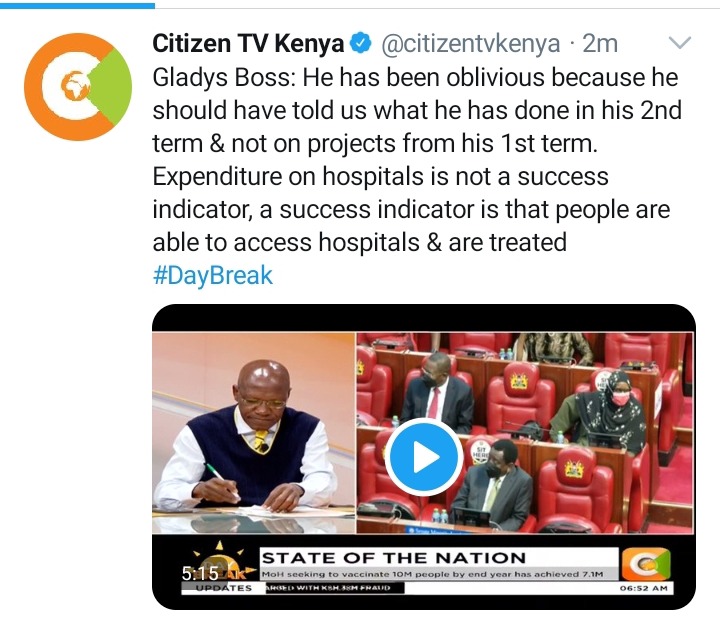This screenshot has height=630, width=720.
Task: Click the 5:15 video duration label
Action: (200, 574)
